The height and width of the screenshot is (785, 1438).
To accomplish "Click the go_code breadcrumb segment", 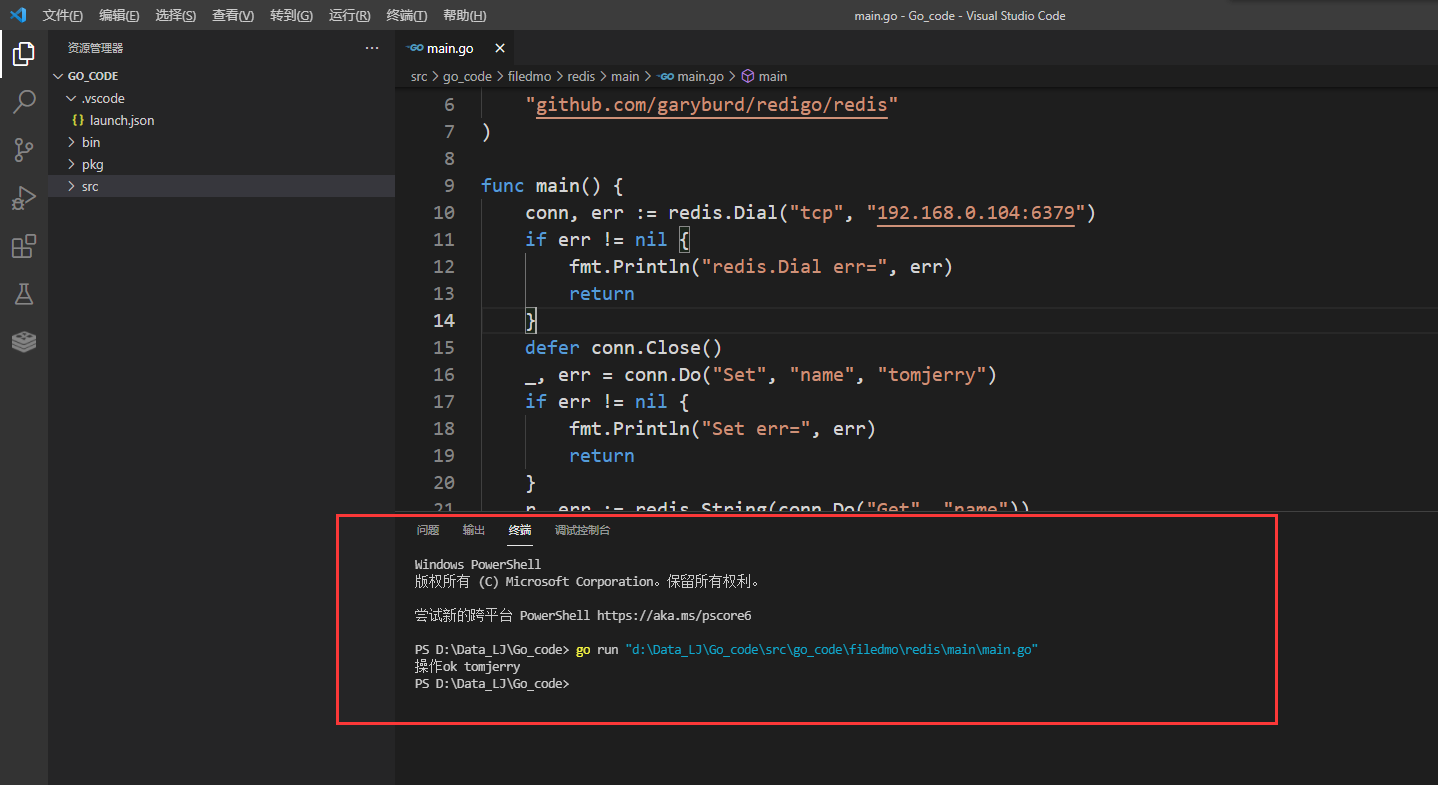I will click(467, 76).
